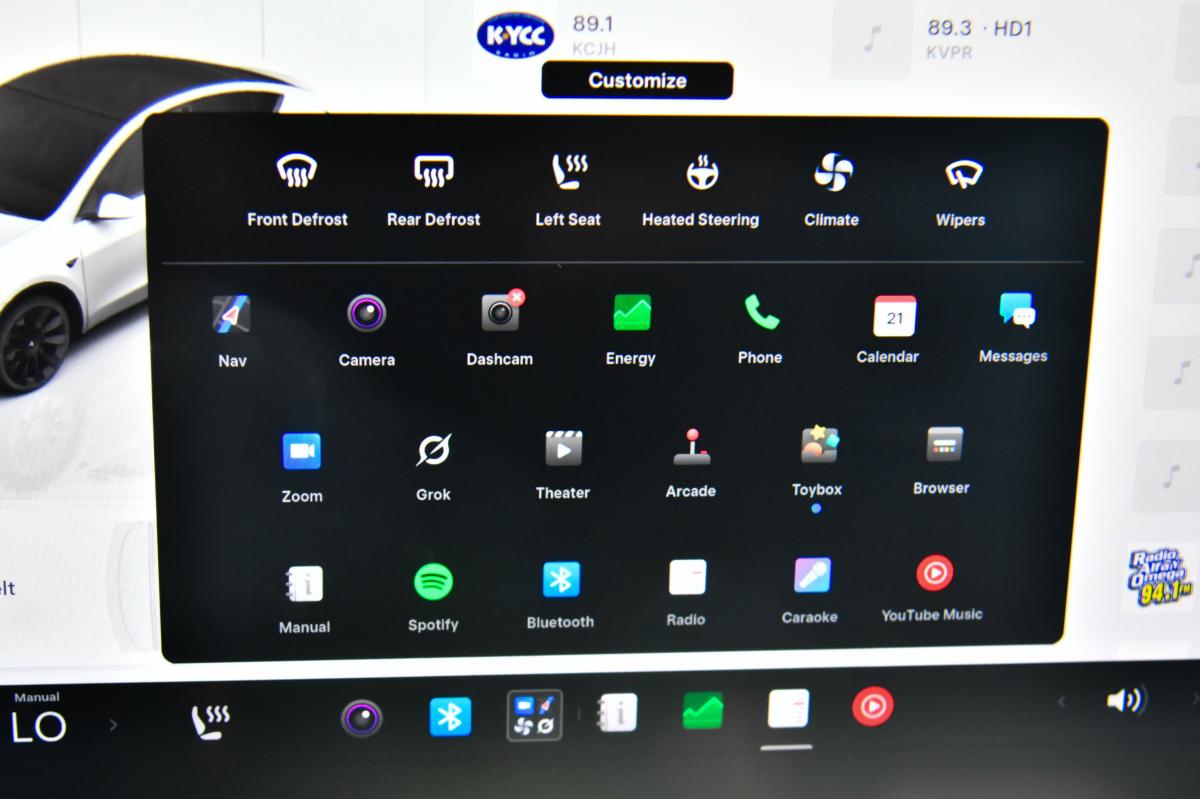
Task: Open Bluetooth settings from drawer
Action: point(561,596)
